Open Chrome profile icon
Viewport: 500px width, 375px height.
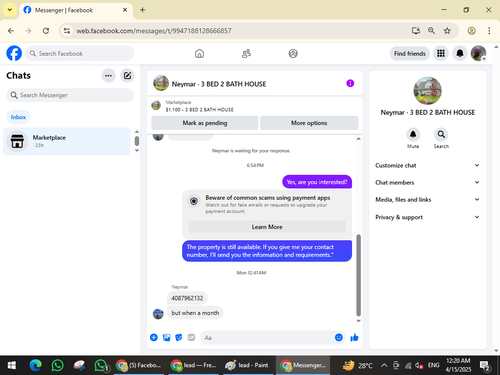471,31
